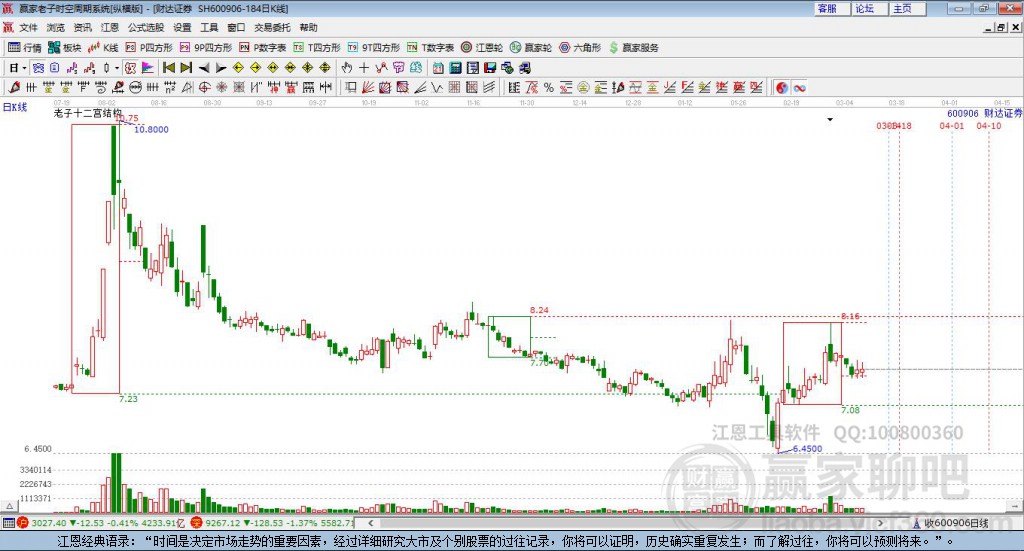Image resolution: width=1024 pixels, height=551 pixels.
Task: Click the Shanghai index 3027.40 status entry
Action: [x=103, y=523]
